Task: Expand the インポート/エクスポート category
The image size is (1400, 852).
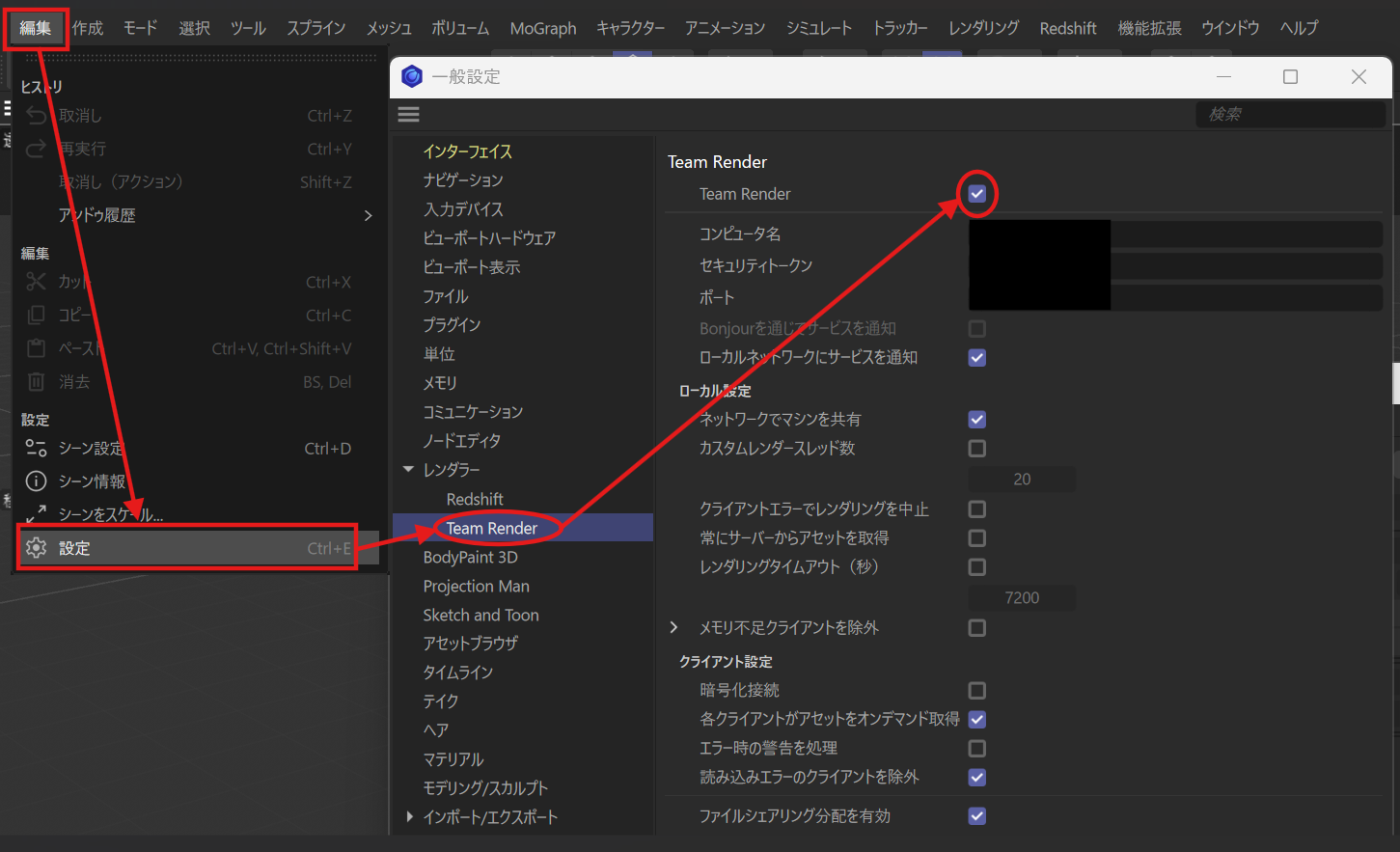Action: [x=409, y=817]
